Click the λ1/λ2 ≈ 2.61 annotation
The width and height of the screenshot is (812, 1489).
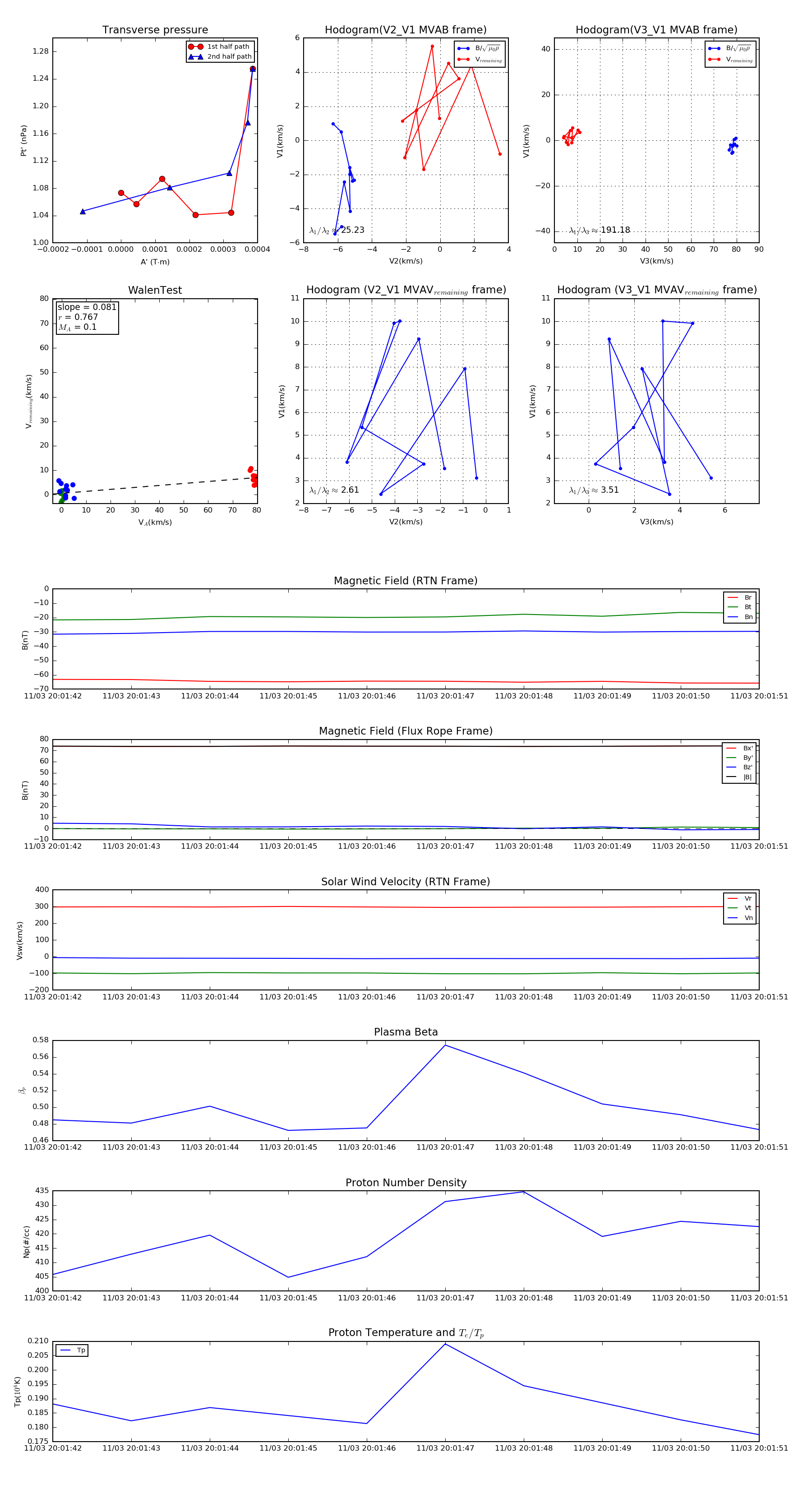coord(334,490)
